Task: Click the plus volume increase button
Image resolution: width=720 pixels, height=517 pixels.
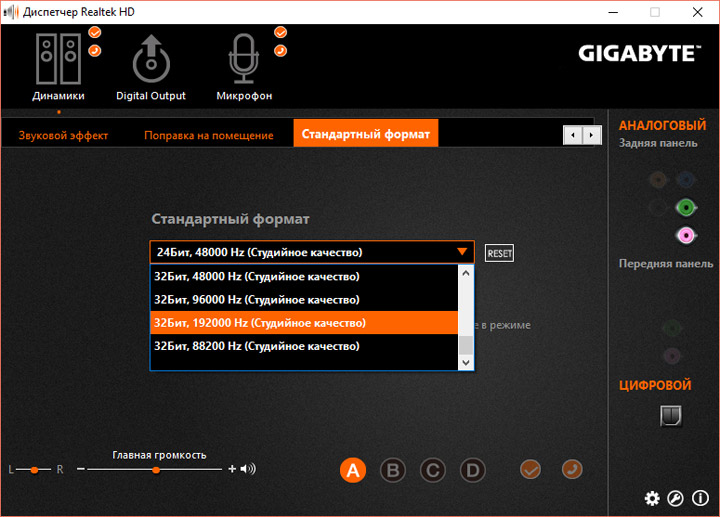Action: (x=232, y=469)
